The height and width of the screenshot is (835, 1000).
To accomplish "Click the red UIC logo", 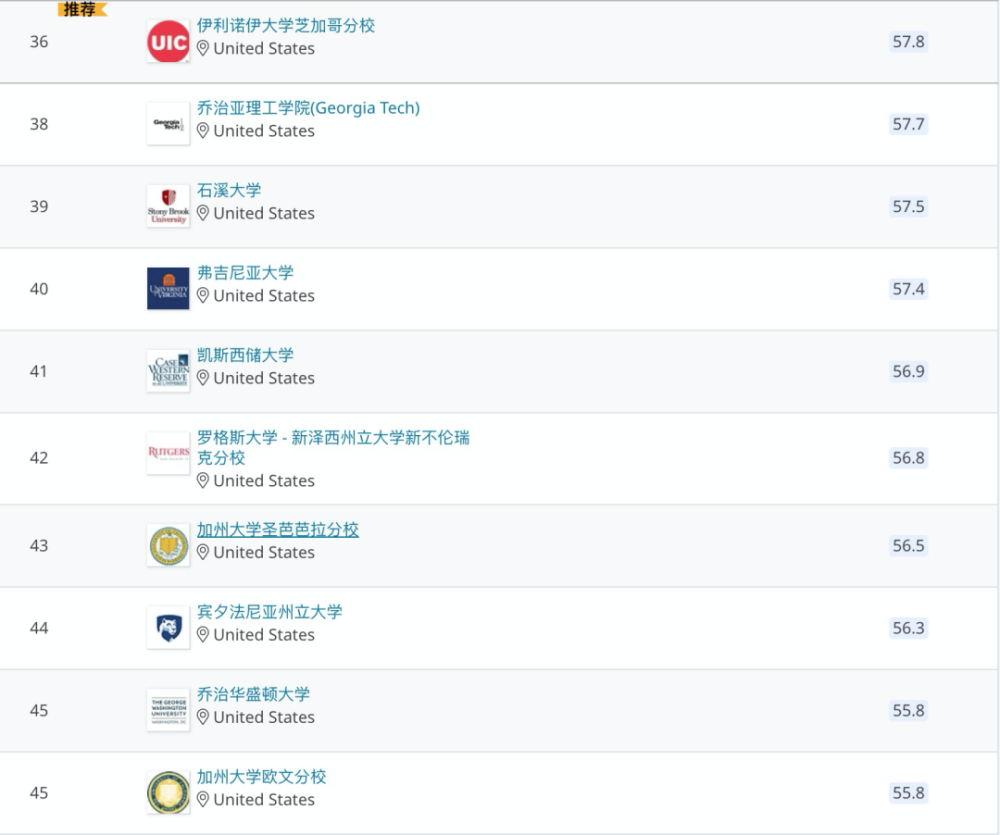I will click(168, 41).
